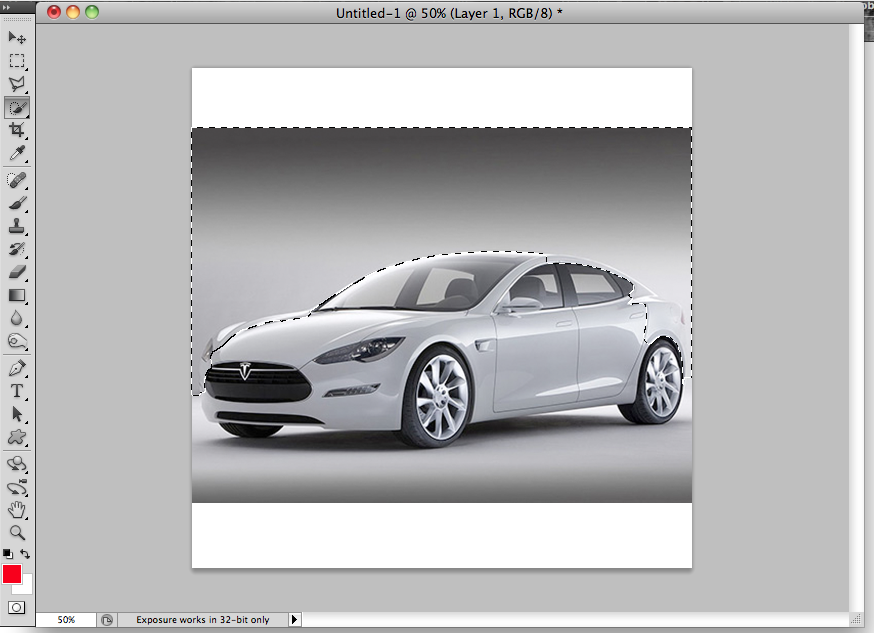The height and width of the screenshot is (633, 874).
Task: Select the Rectangular Marquee tool
Action: [x=17, y=60]
